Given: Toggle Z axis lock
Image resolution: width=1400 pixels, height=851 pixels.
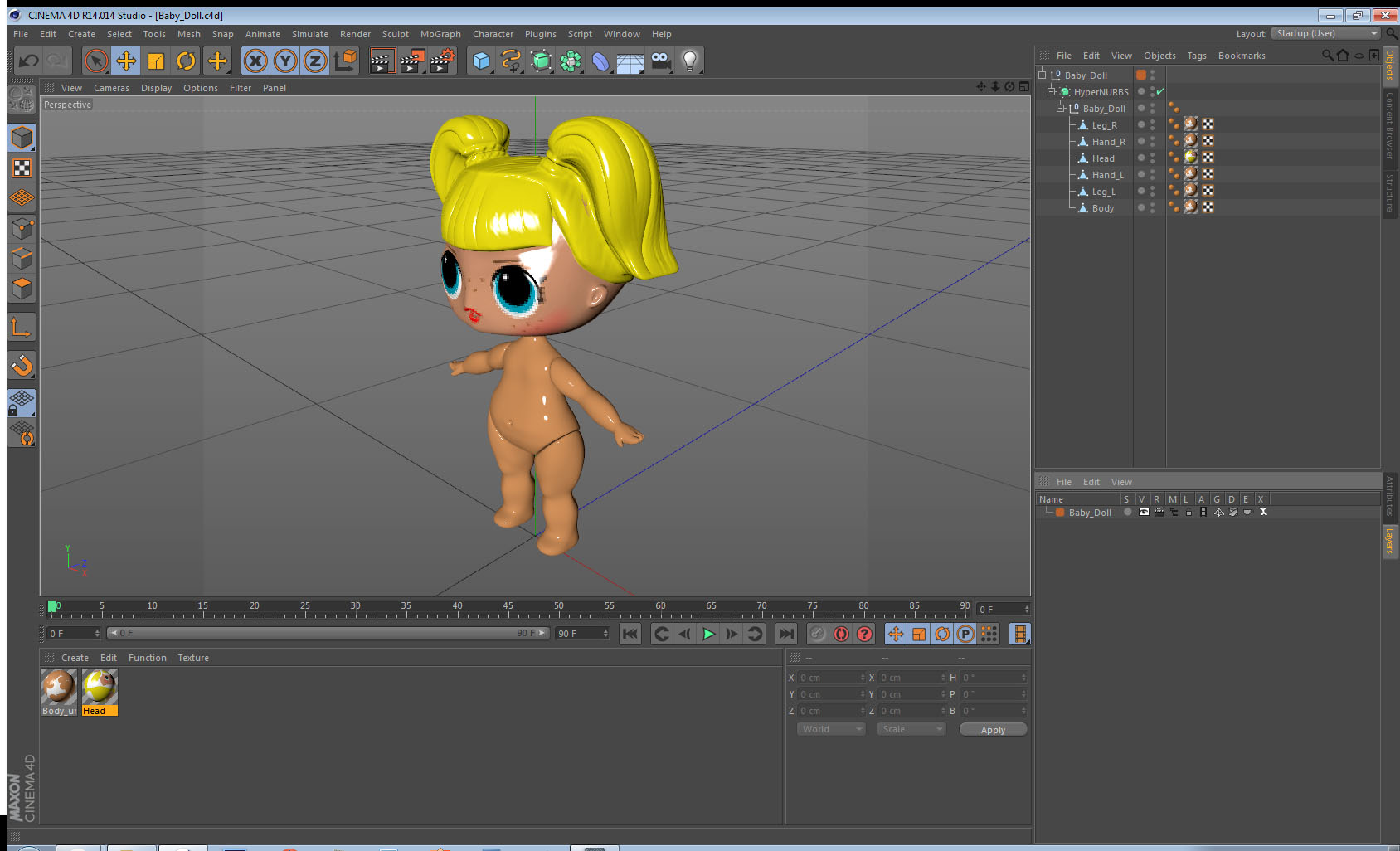Looking at the screenshot, I should 315,61.
